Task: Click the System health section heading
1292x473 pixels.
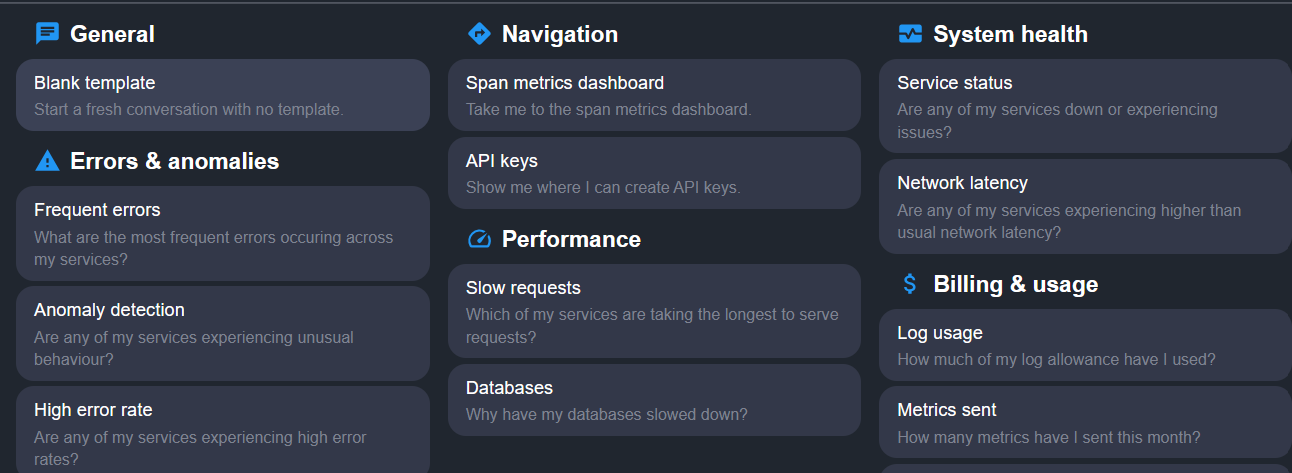Action: pos(1010,34)
